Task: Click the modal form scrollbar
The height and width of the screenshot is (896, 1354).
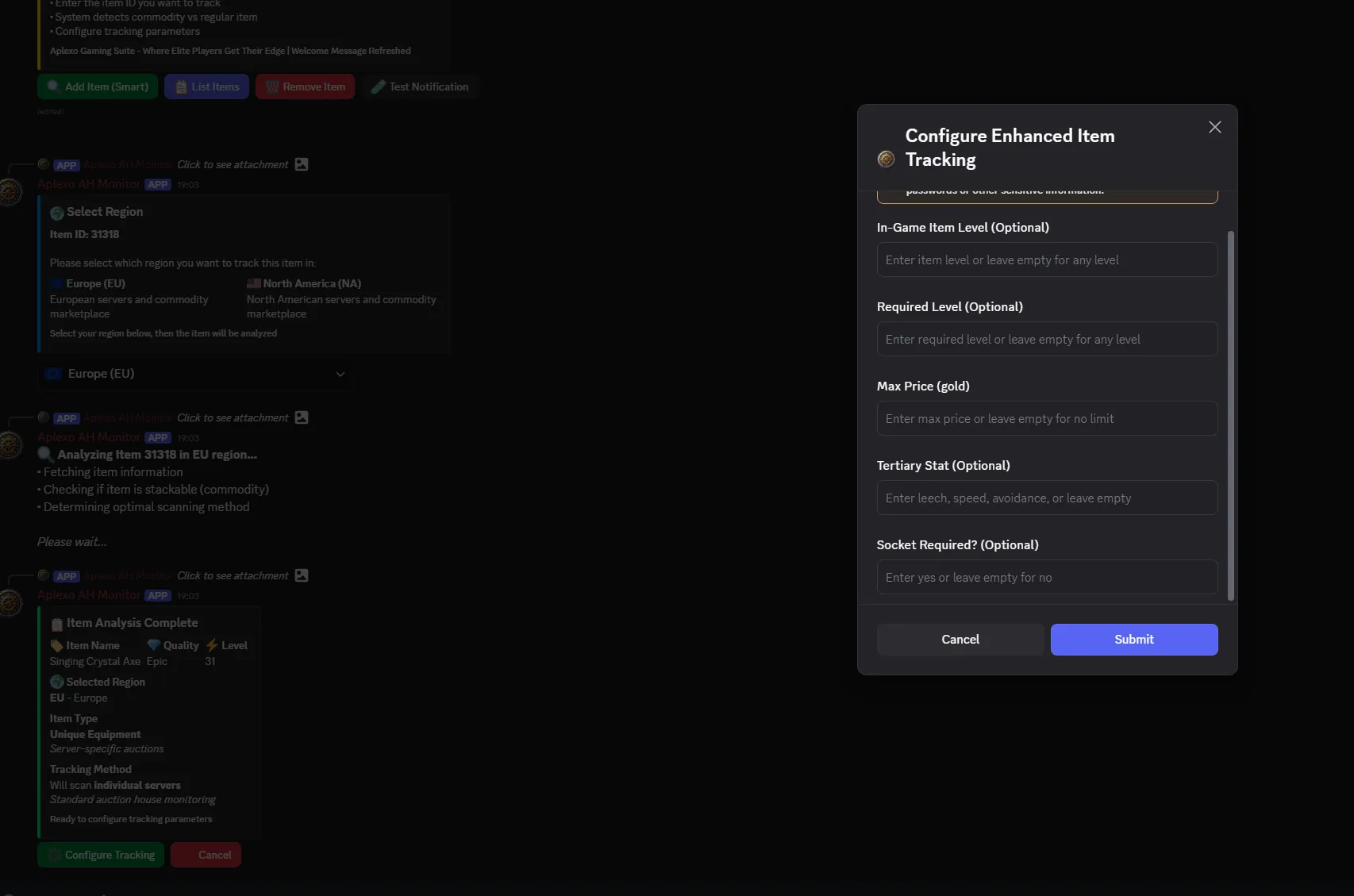Action: (x=1231, y=415)
